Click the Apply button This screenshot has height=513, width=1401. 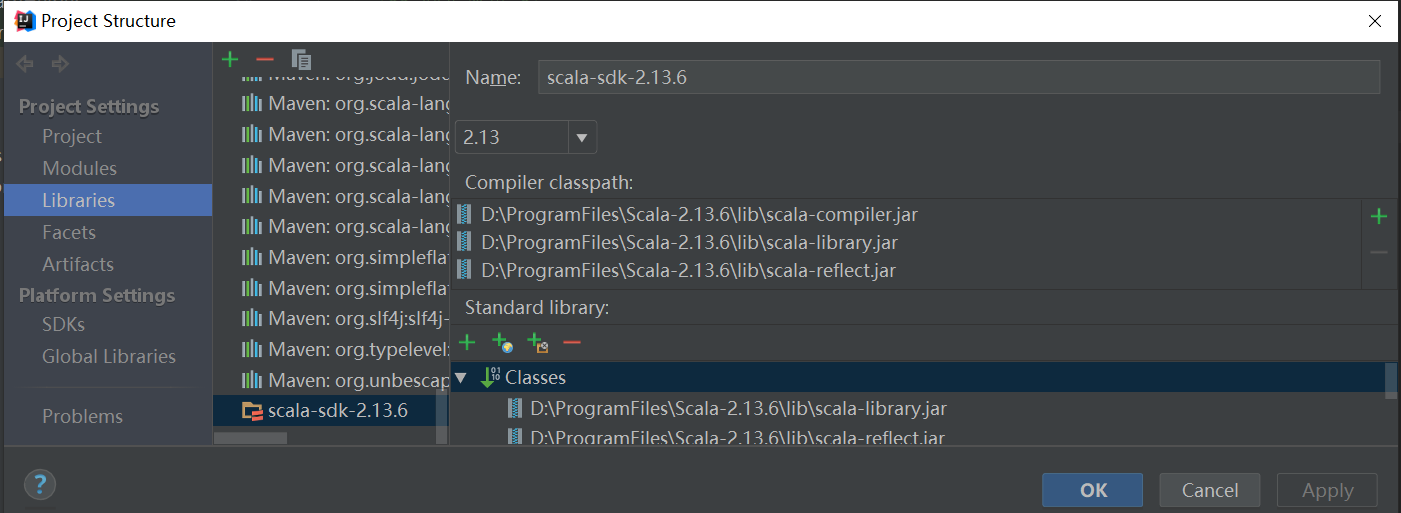pos(1327,490)
